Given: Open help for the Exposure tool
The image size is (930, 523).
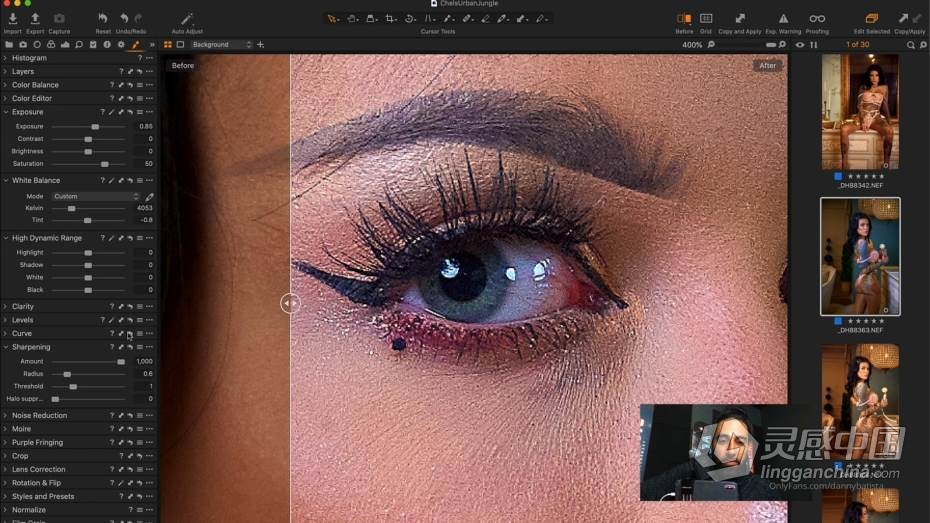Looking at the screenshot, I should (x=102, y=112).
